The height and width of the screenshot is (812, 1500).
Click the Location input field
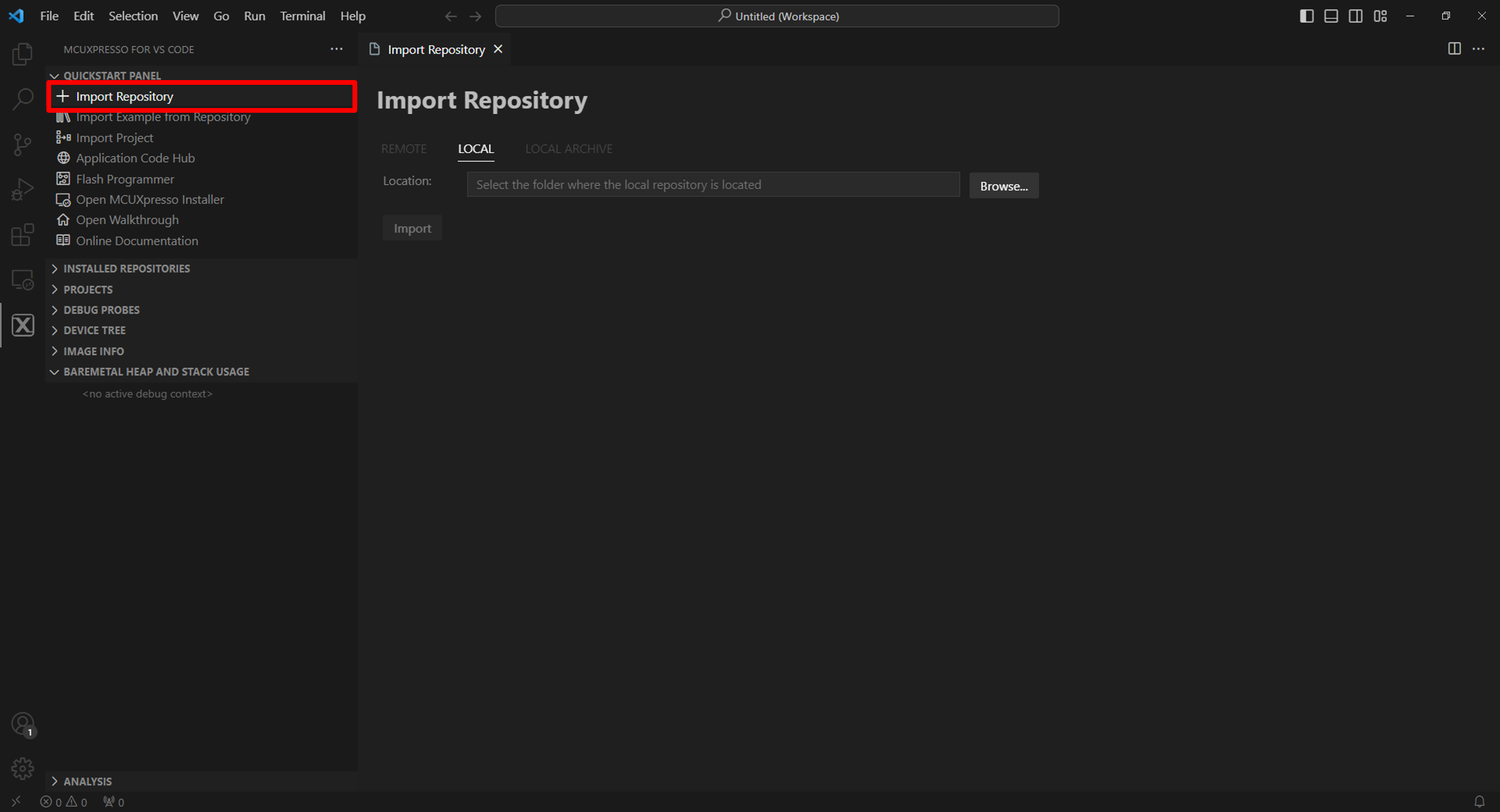712,184
